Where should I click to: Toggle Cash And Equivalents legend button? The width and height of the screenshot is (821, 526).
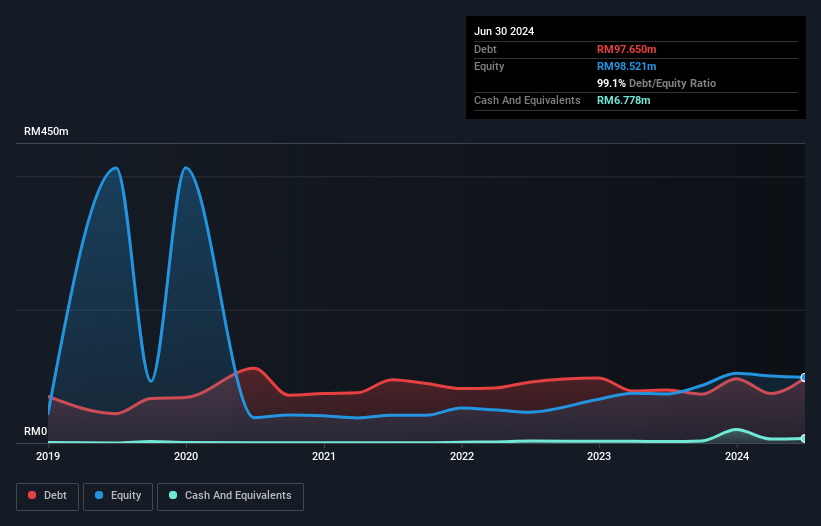[x=230, y=496]
